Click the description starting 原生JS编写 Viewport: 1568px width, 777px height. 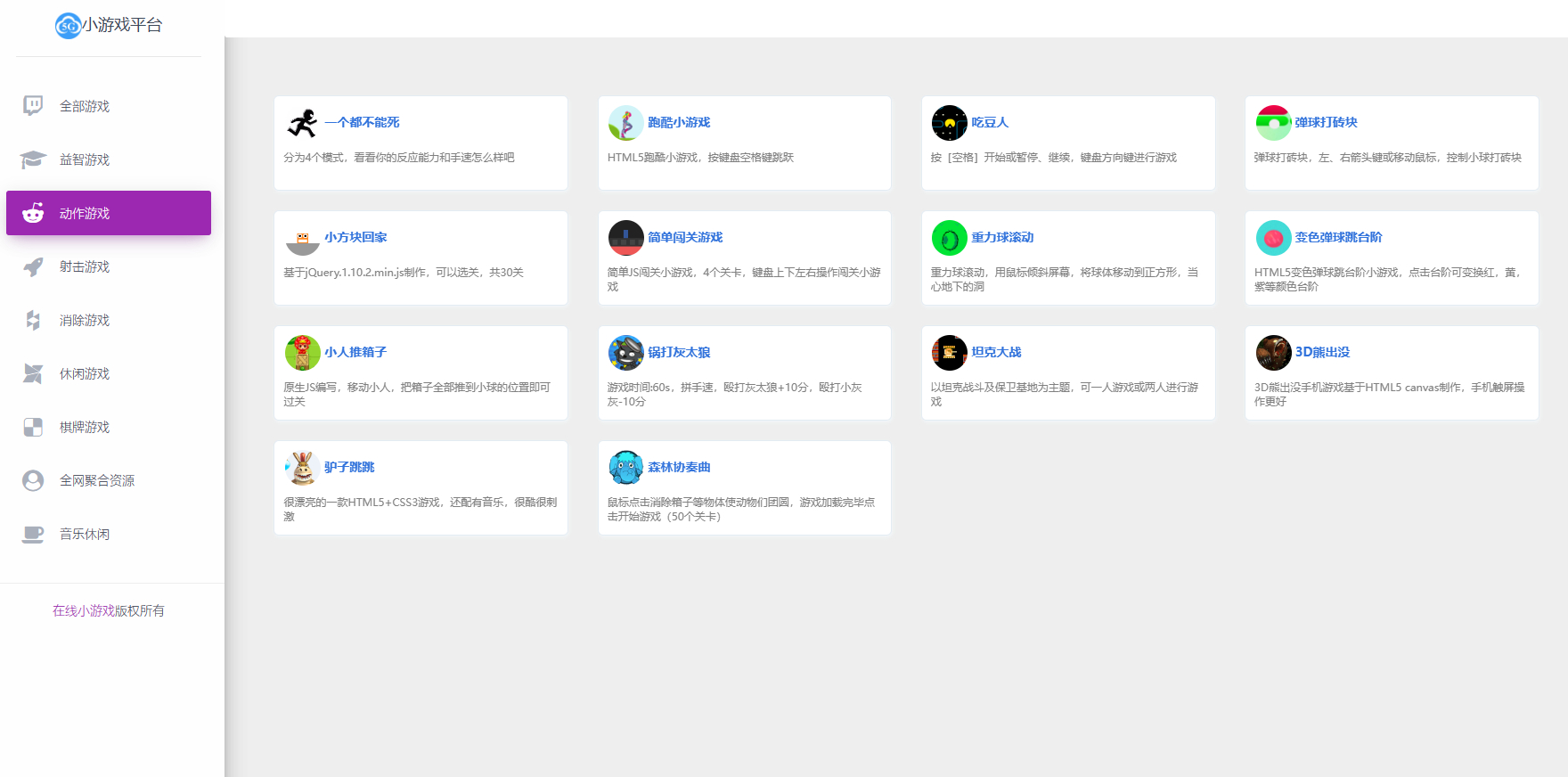pos(417,395)
